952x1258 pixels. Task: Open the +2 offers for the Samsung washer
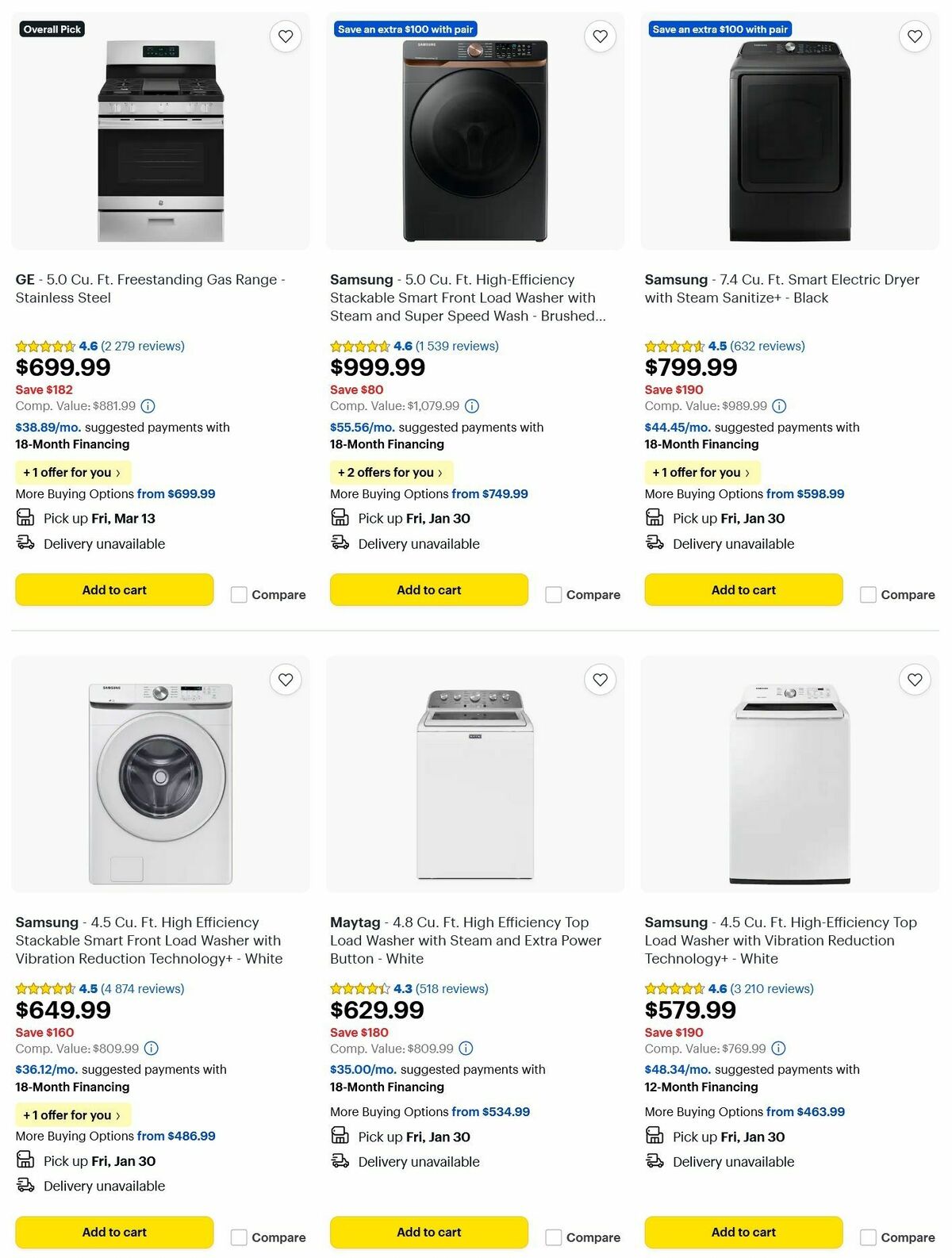pos(391,472)
